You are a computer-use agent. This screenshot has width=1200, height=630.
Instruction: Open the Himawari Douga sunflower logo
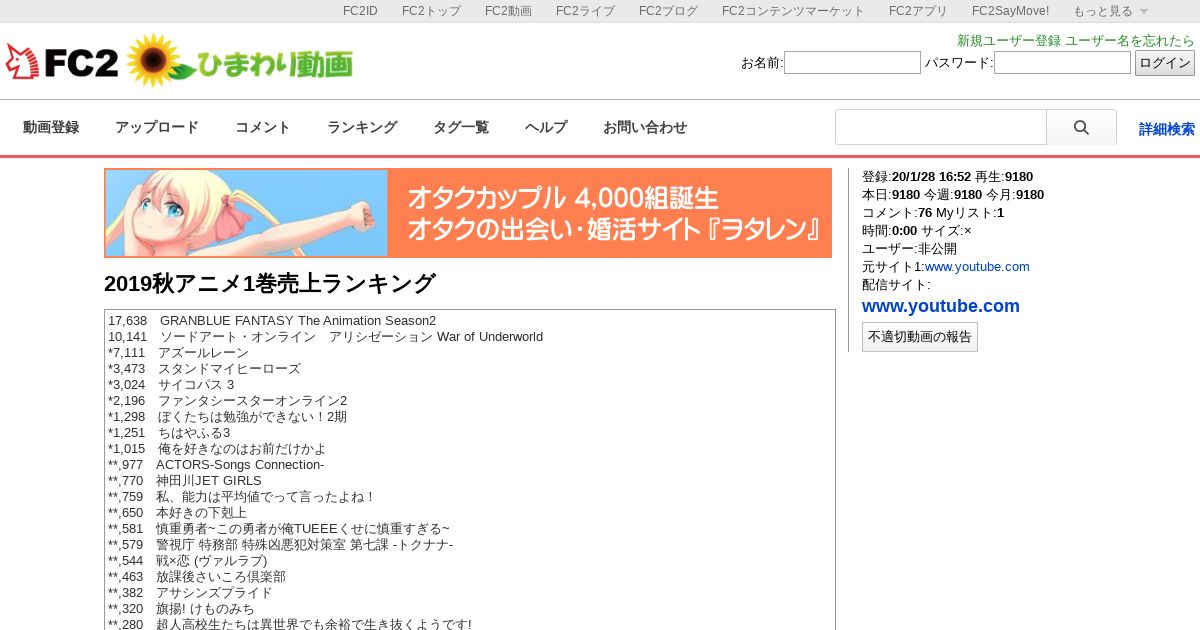(239, 61)
